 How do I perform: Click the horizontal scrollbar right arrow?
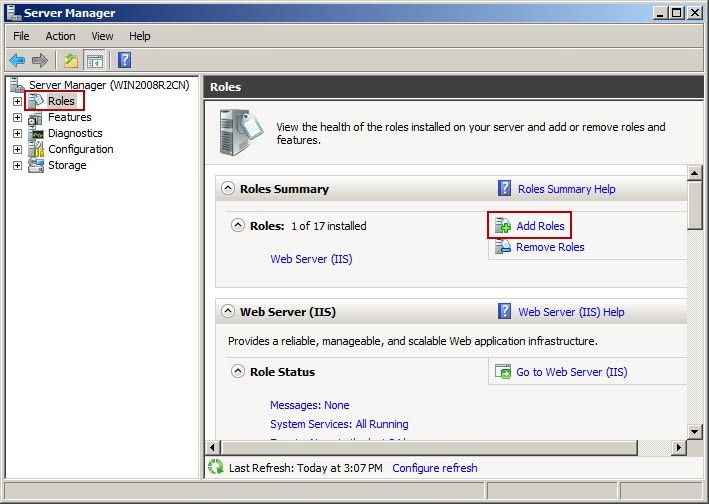point(679,447)
